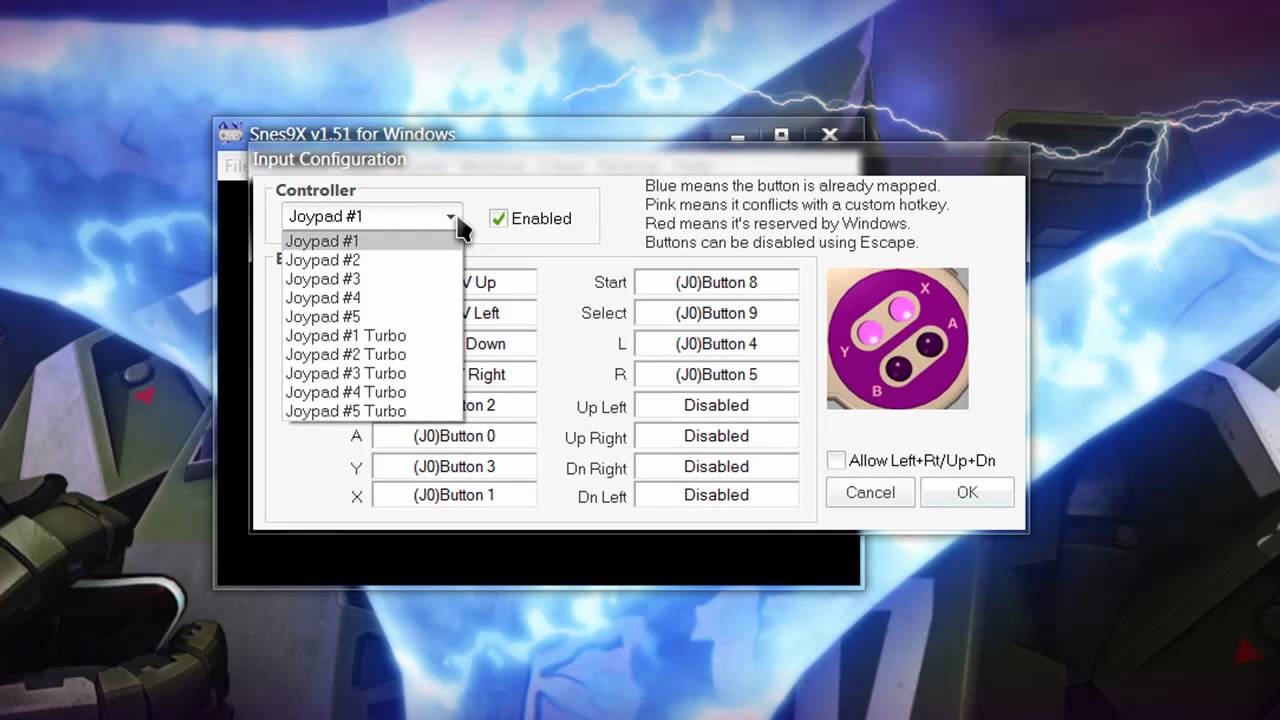This screenshot has height=720, width=1280.
Task: Edit the A button mapping field
Action: [x=454, y=436]
